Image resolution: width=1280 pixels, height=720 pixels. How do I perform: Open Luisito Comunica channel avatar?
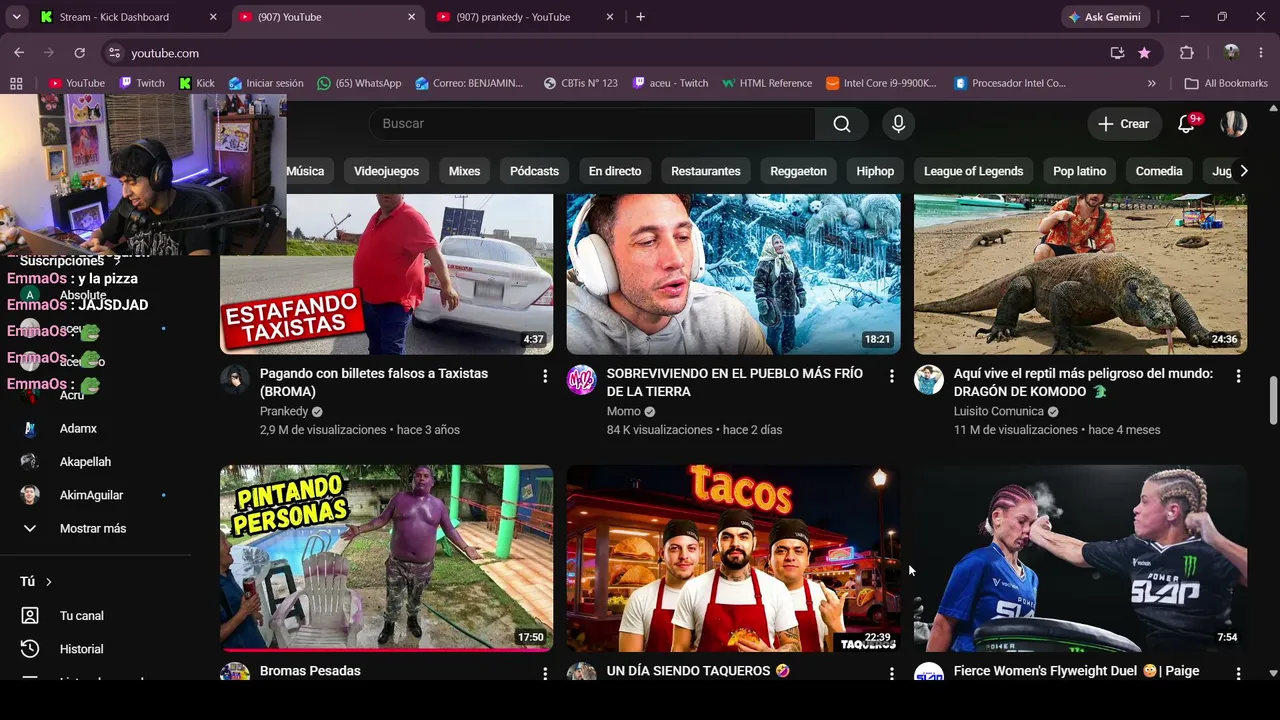click(929, 380)
